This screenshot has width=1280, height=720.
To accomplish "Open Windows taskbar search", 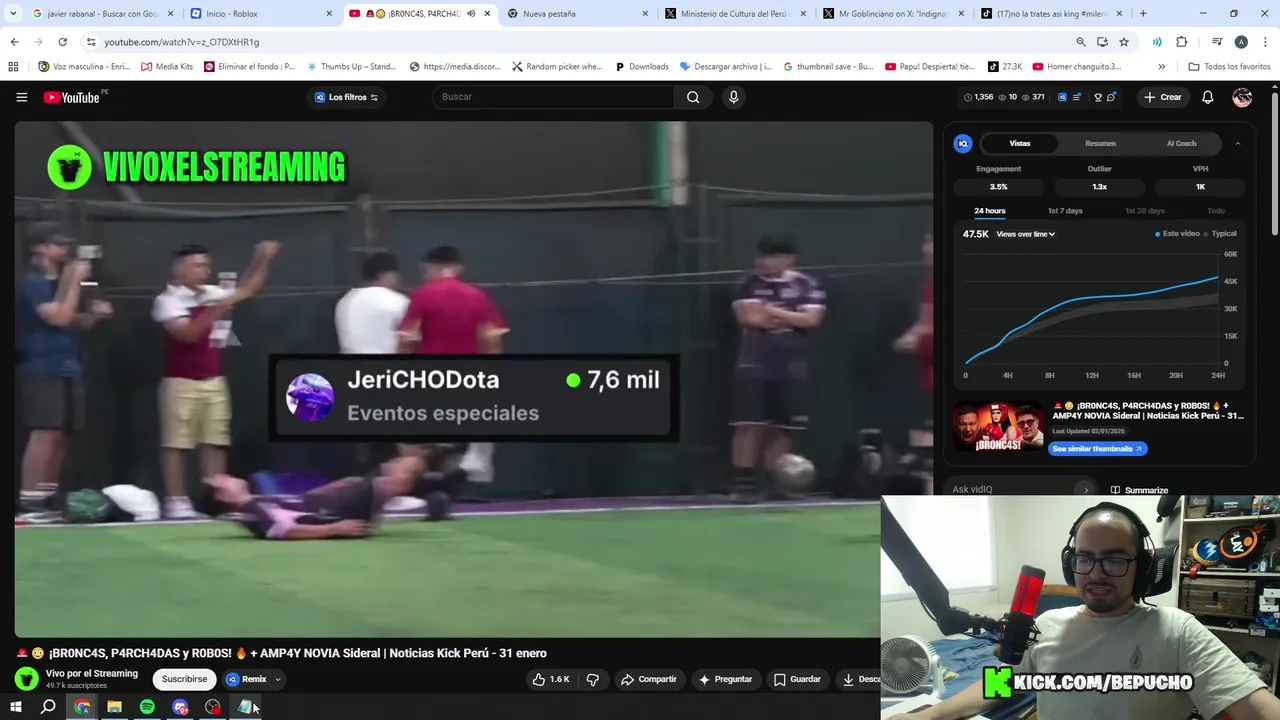I will point(48,707).
